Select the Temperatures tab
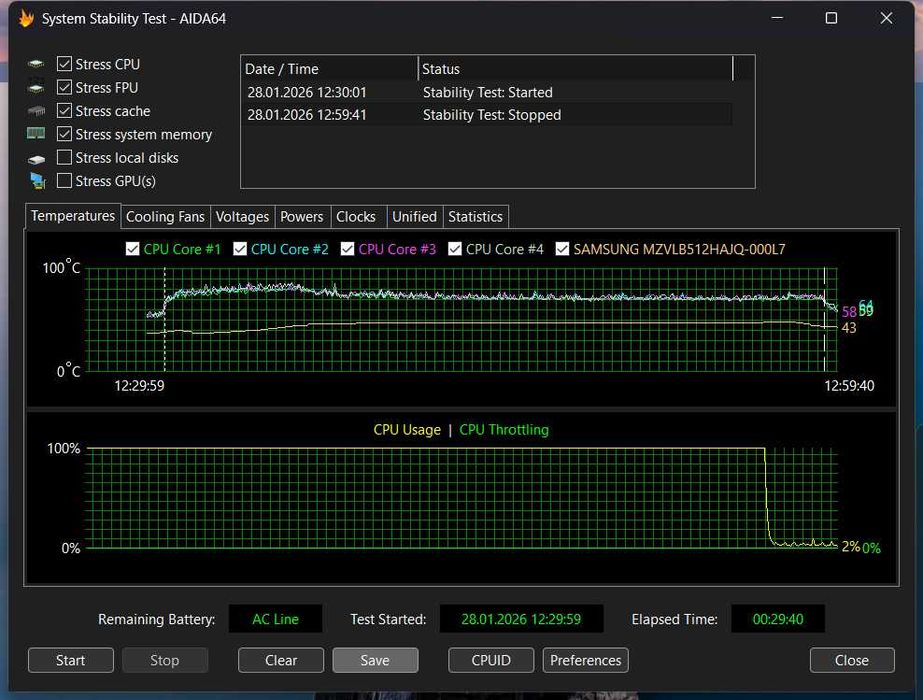Image resolution: width=923 pixels, height=700 pixels. point(73,216)
